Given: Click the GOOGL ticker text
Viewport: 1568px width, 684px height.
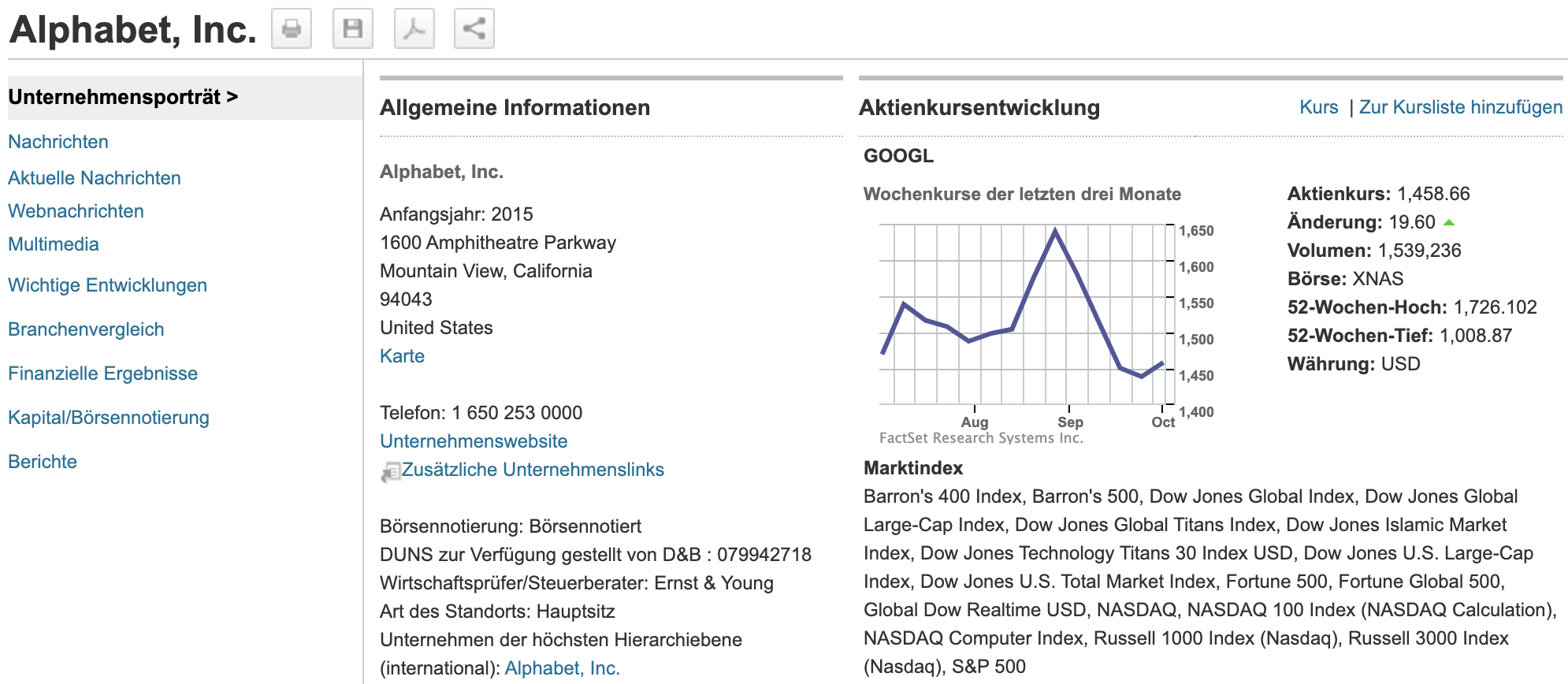Looking at the screenshot, I should click(x=898, y=156).
